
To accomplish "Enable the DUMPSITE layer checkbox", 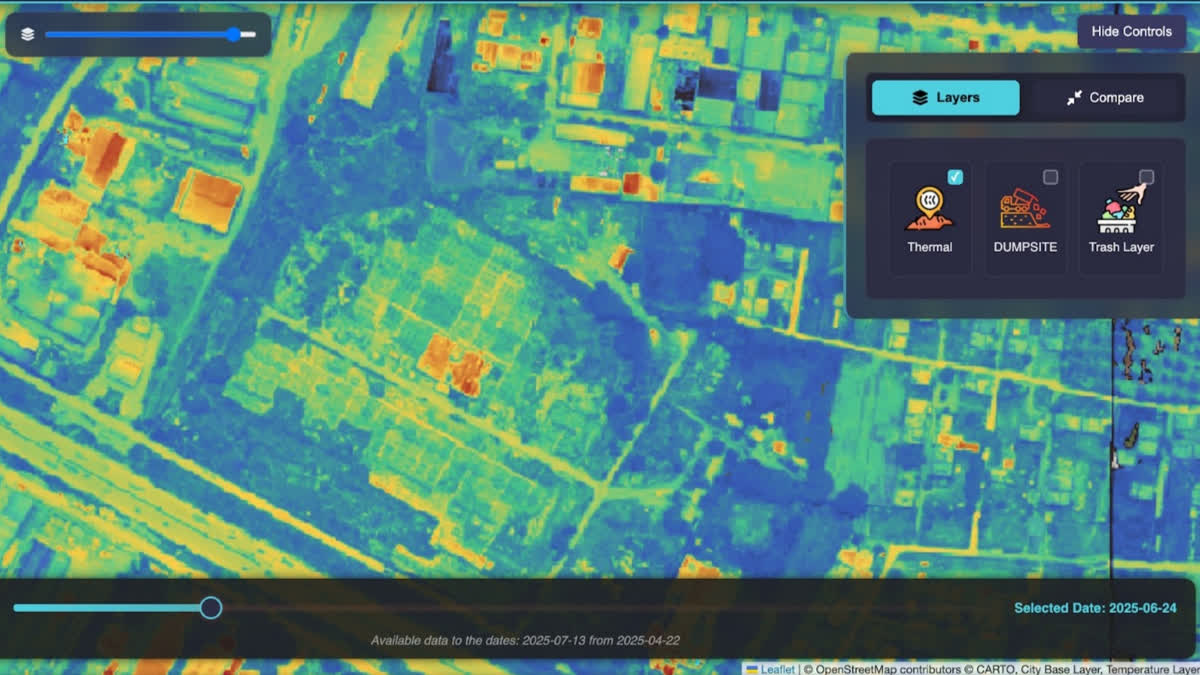I will tap(1051, 176).
